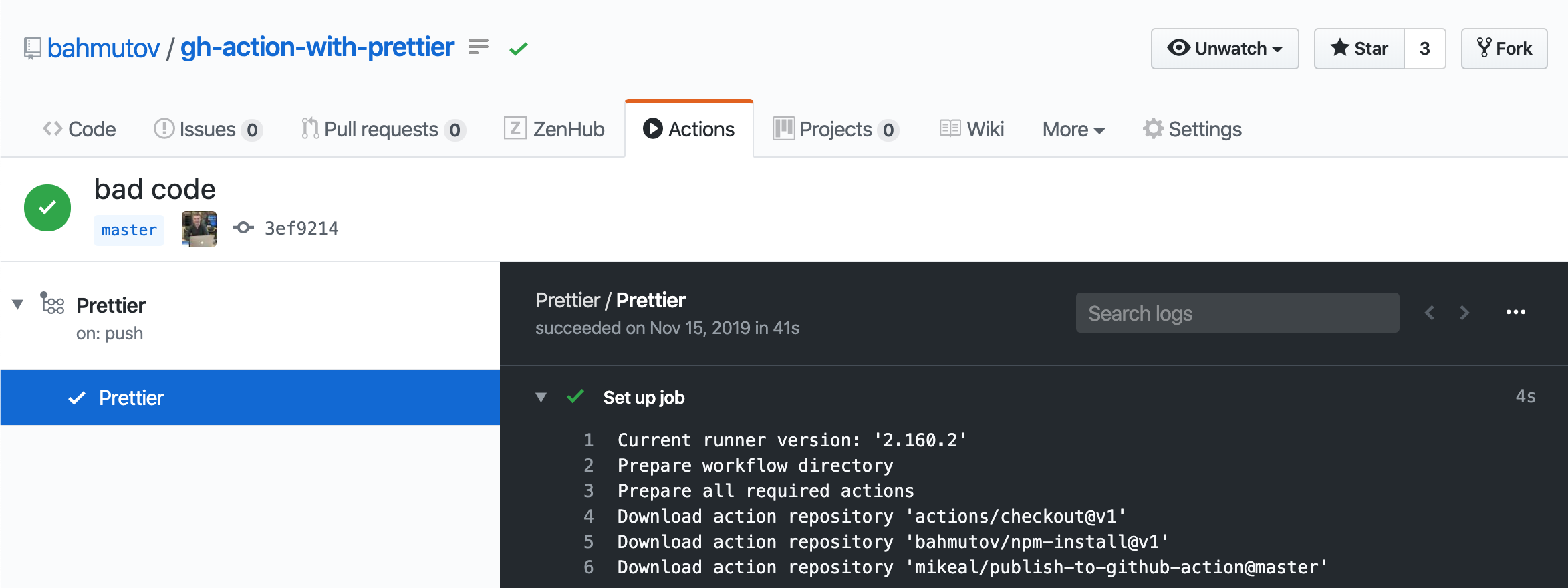The height and width of the screenshot is (588, 1568).
Task: Go to next search result arrow
Action: [x=1464, y=313]
